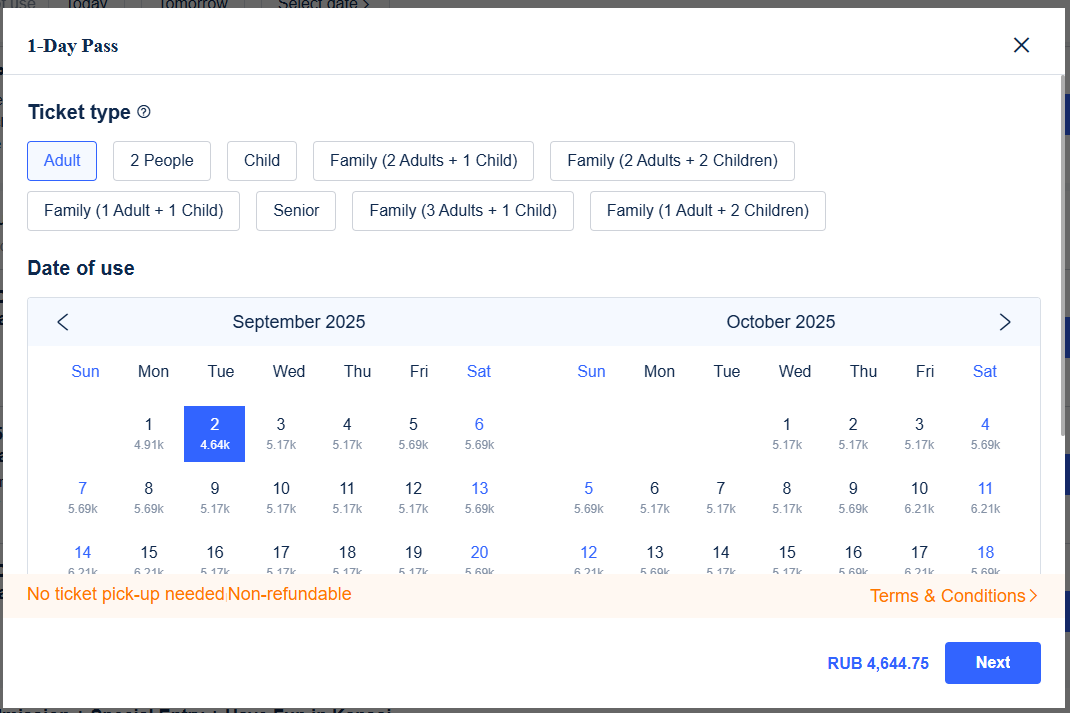This screenshot has height=713, width=1070.
Task: Select Sunday September 7
Action: coord(83,498)
